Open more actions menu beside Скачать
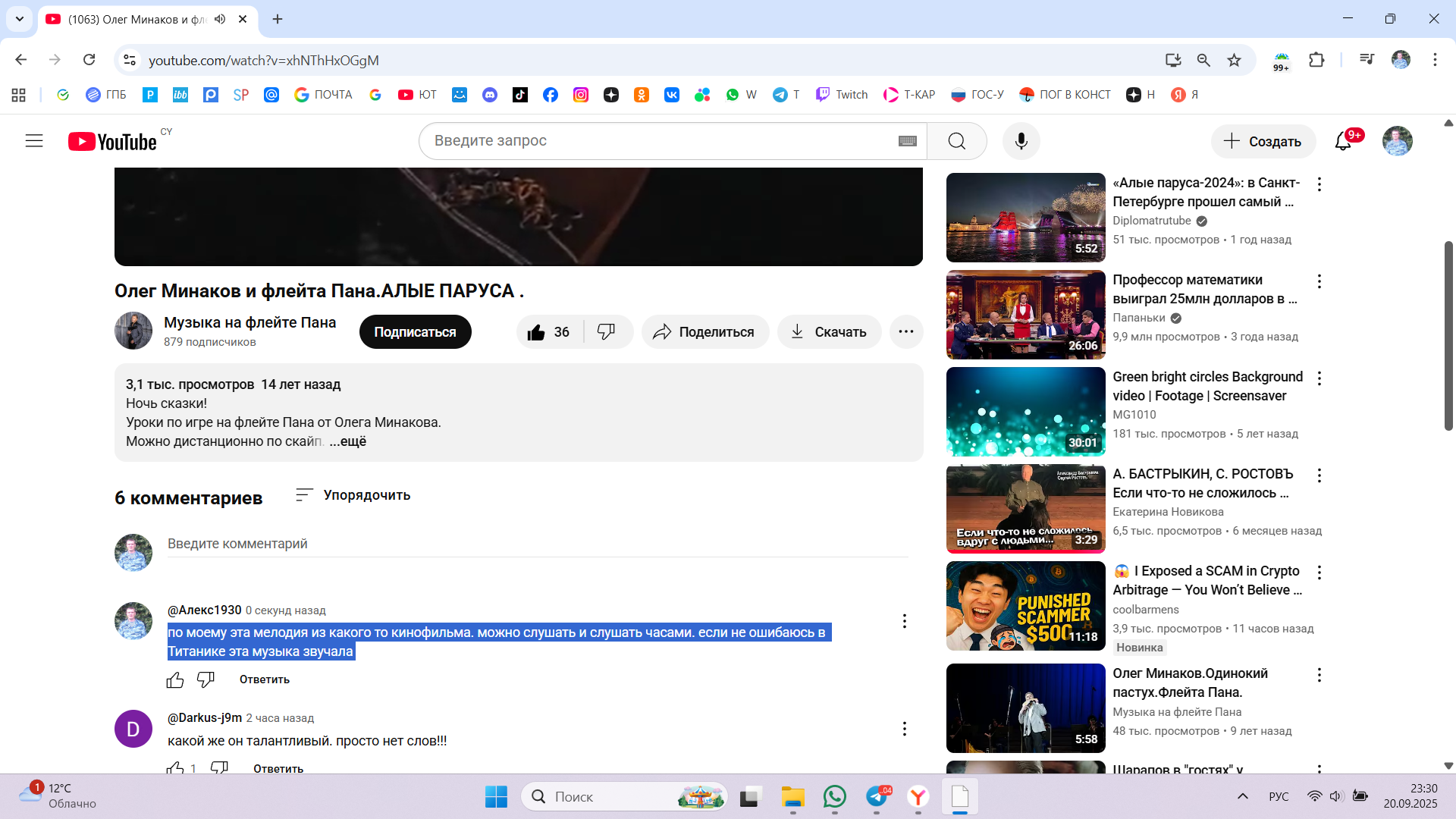The height and width of the screenshot is (819, 1456). pyautogui.click(x=905, y=332)
